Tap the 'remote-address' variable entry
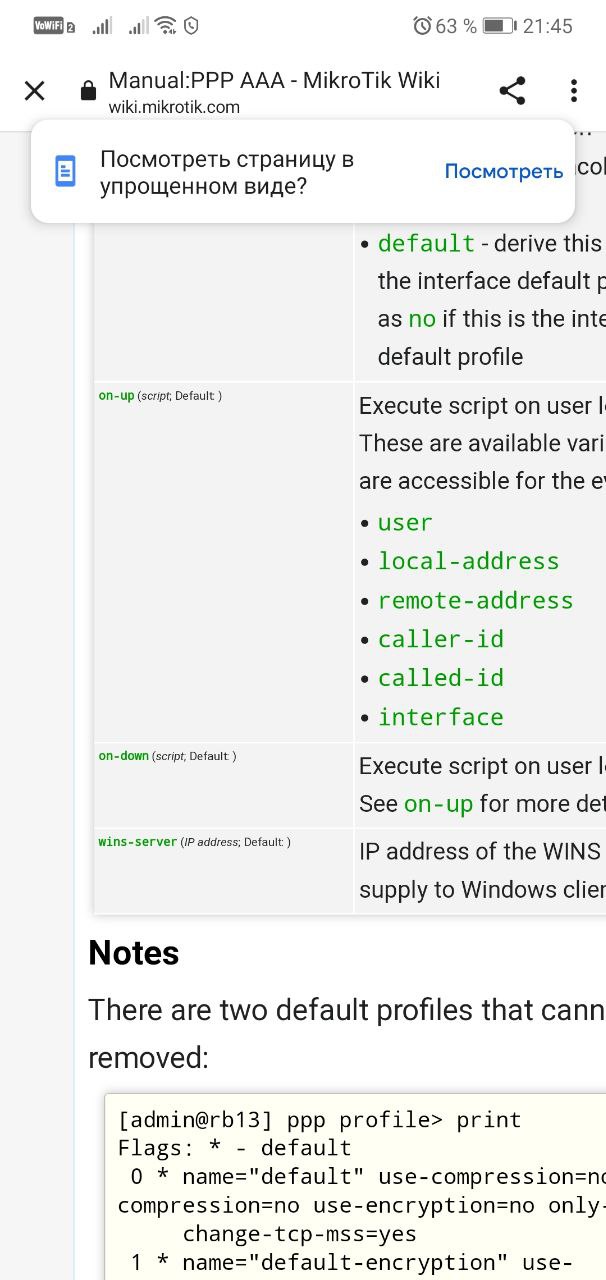 475,600
